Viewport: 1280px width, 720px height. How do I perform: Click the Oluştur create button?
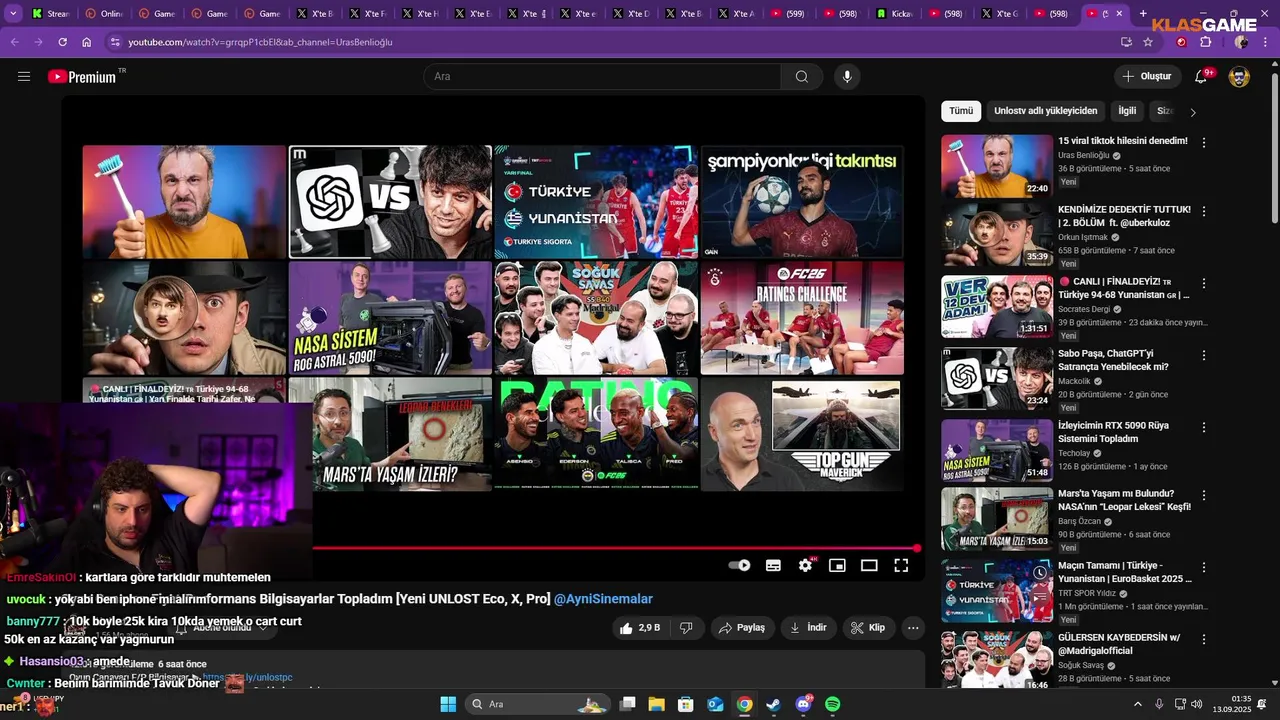click(x=1147, y=77)
